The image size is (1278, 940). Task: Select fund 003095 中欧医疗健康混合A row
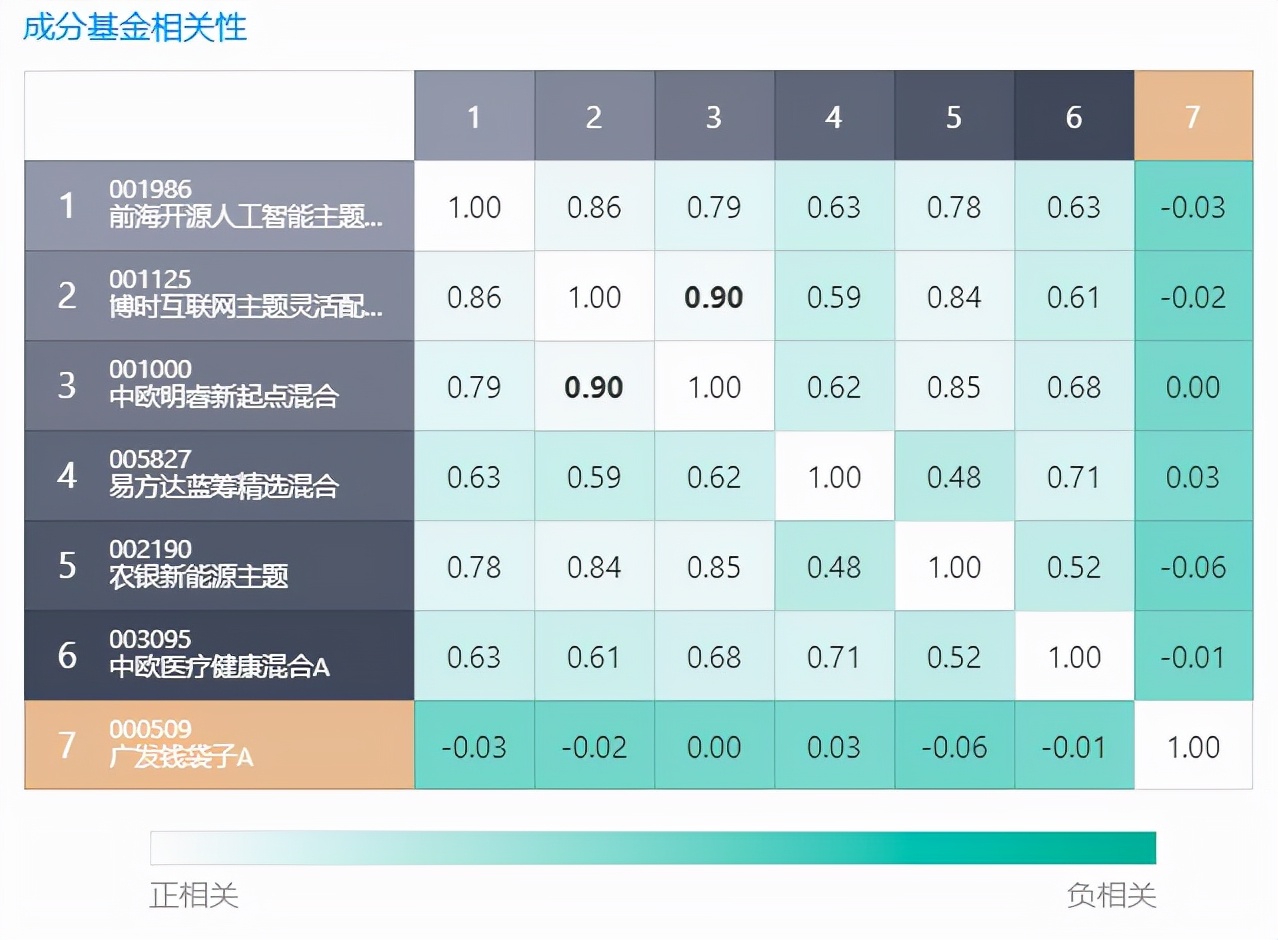coord(220,656)
